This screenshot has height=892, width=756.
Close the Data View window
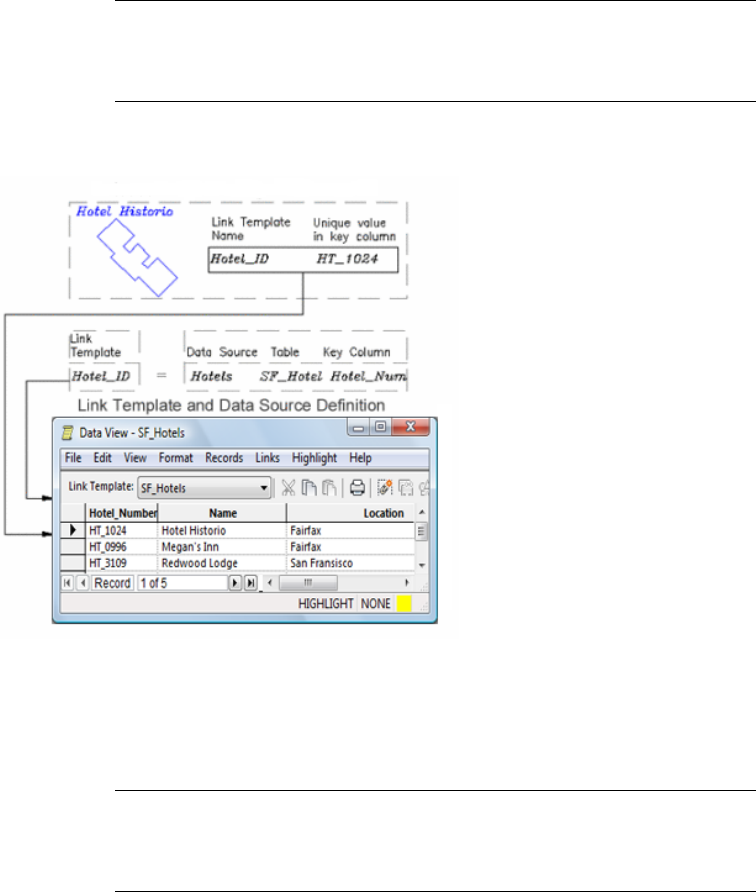[x=410, y=427]
